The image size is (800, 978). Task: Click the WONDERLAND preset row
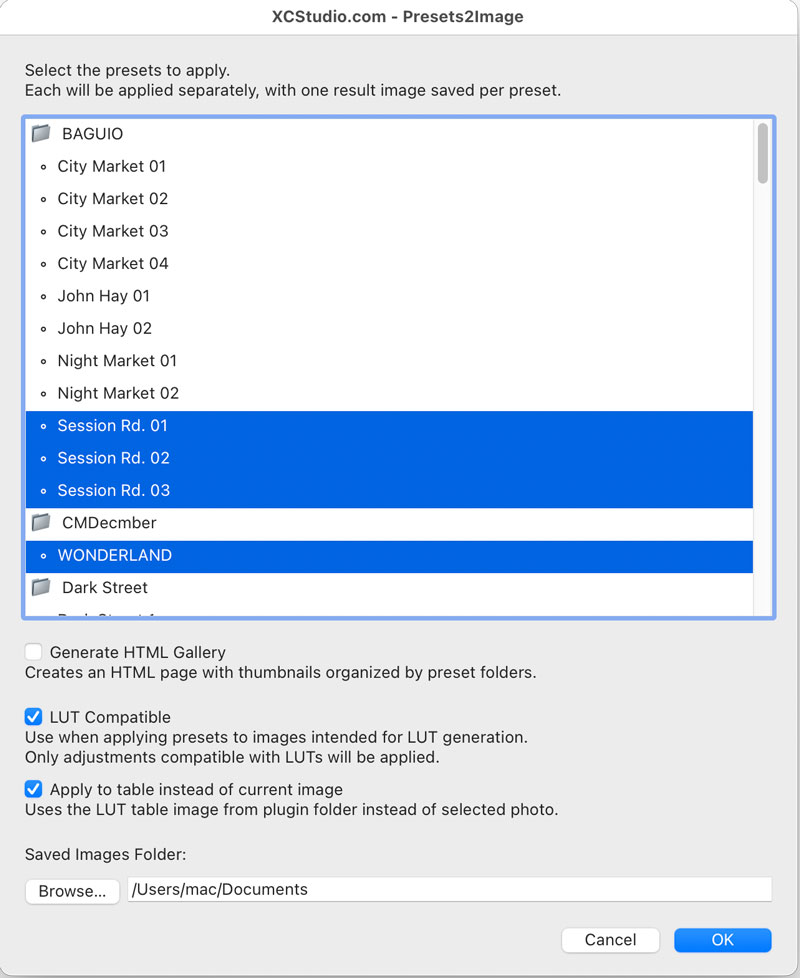point(114,555)
